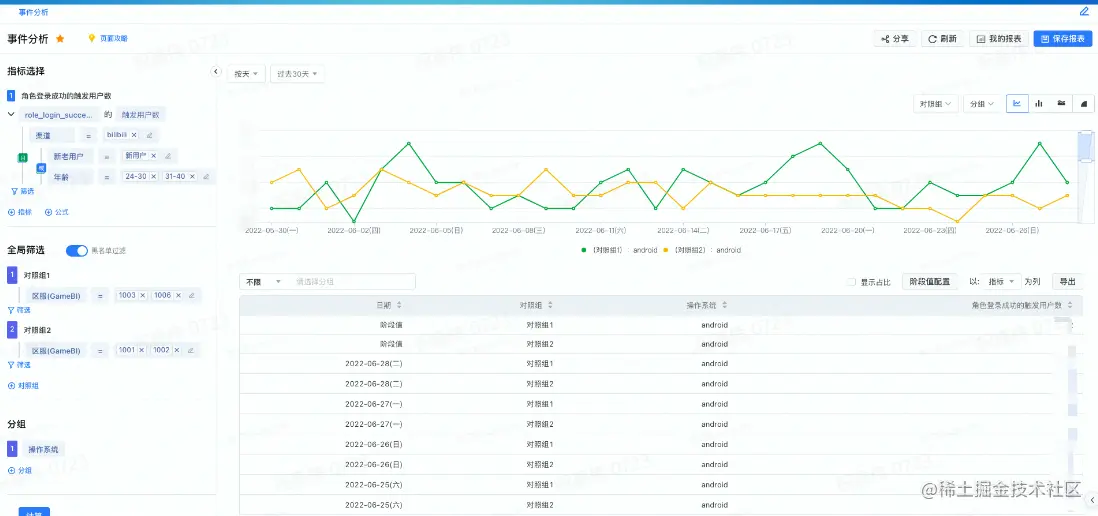
Task: Toggle the blue 或 OR logic badge
Action: click(41, 167)
